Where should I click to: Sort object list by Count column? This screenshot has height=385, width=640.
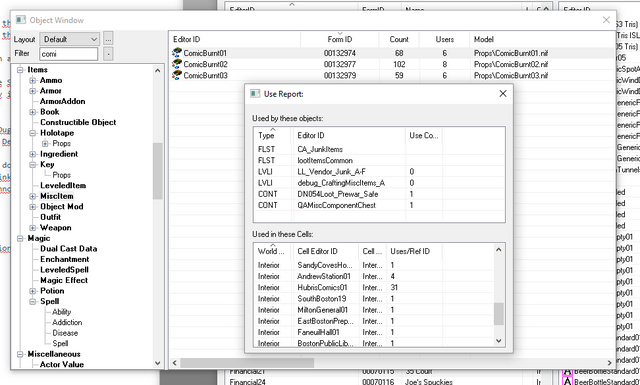tap(399, 39)
